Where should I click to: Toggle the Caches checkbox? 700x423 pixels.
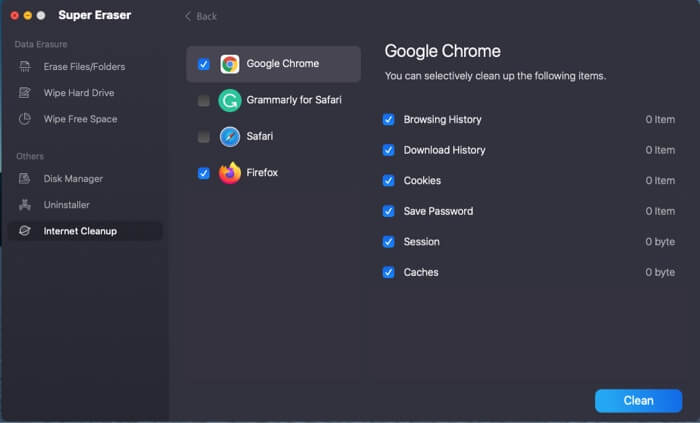click(x=388, y=272)
